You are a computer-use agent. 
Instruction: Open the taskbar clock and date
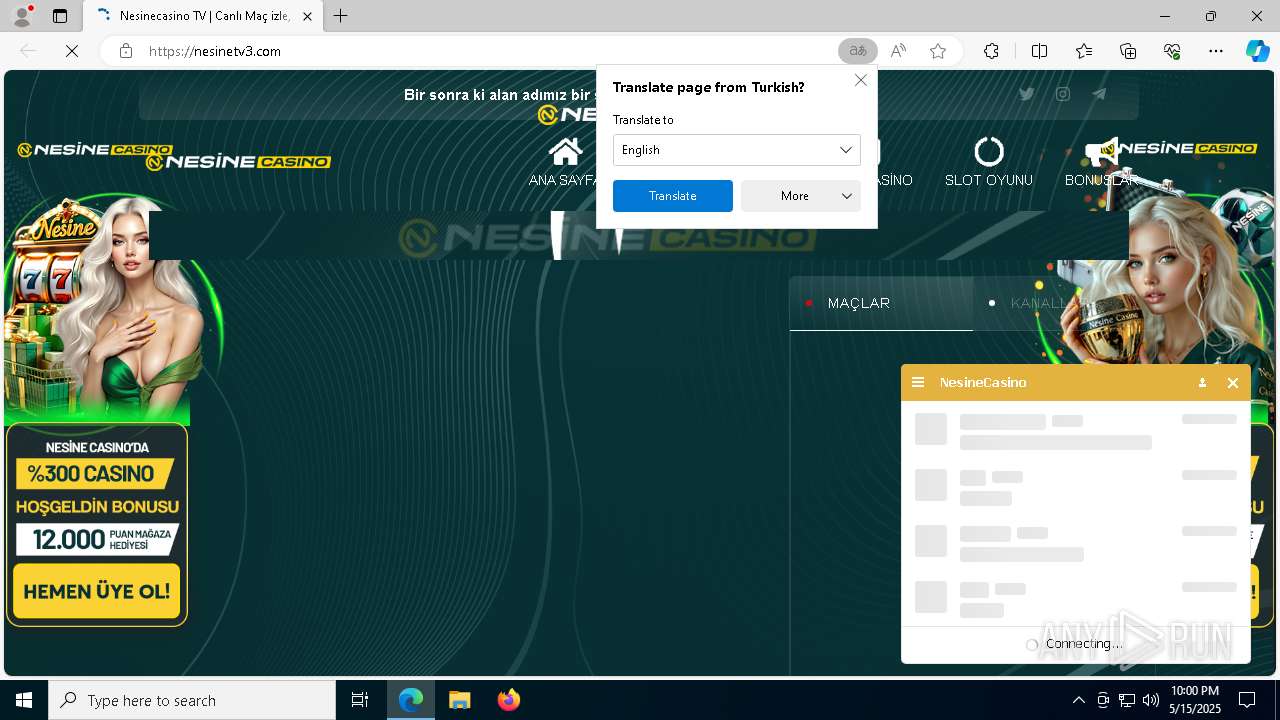[1195, 700]
